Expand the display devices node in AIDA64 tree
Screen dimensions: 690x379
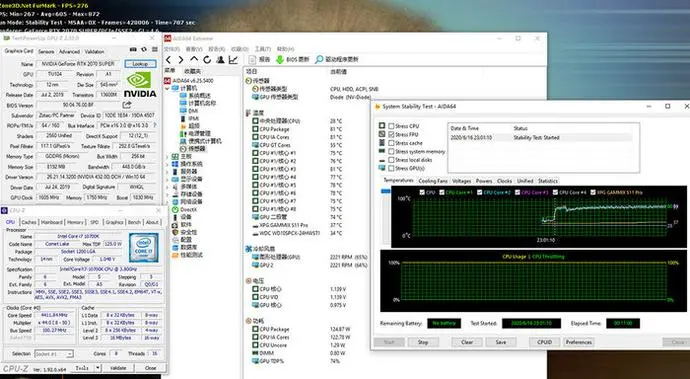(x=167, y=179)
